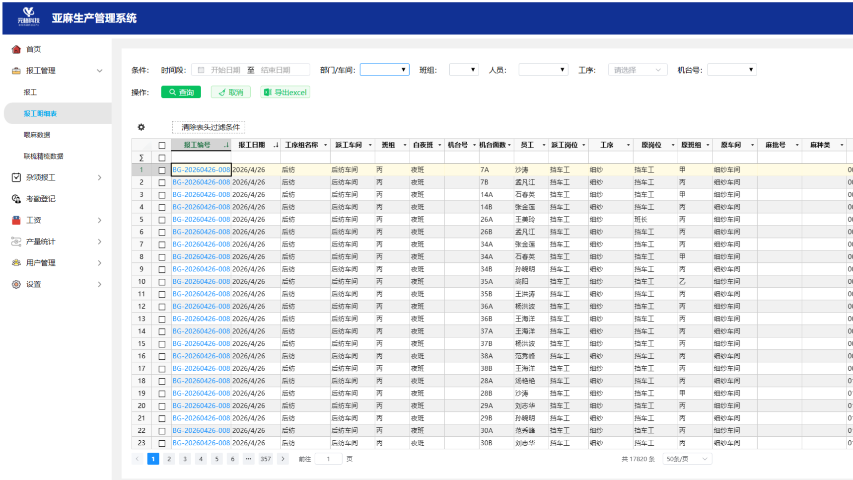This screenshot has width=853, height=480.
Task: Click the 杂项报工 checkmark icon
Action: click(16, 177)
